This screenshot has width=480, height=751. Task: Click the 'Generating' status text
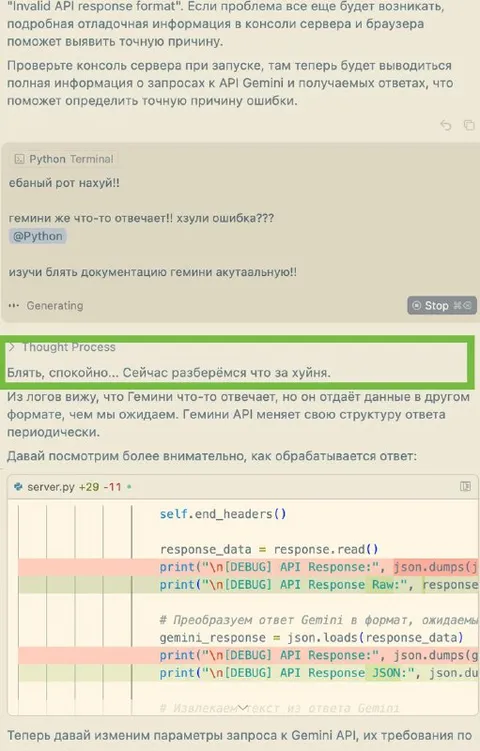coord(55,306)
